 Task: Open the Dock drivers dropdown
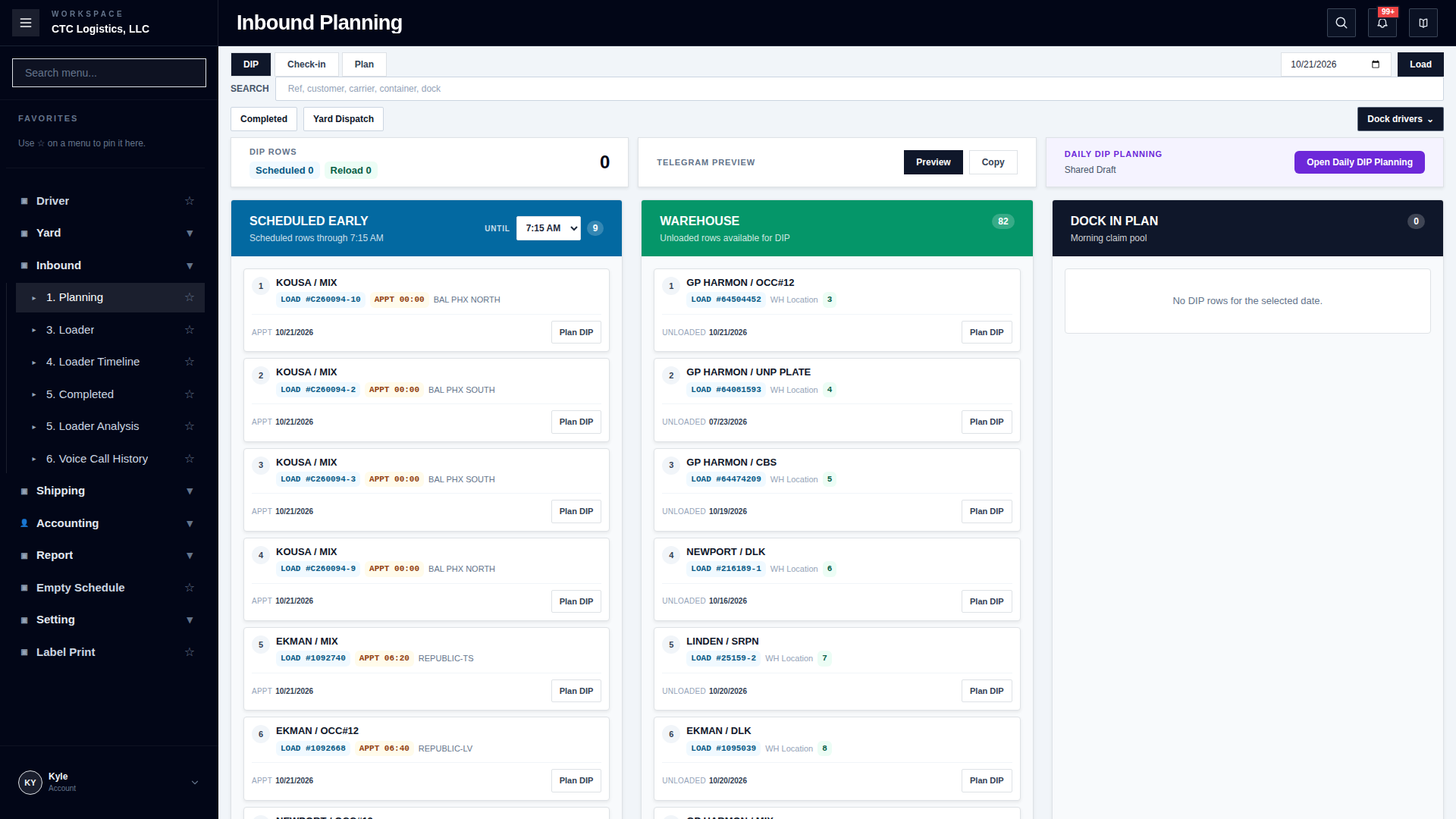coord(1400,119)
